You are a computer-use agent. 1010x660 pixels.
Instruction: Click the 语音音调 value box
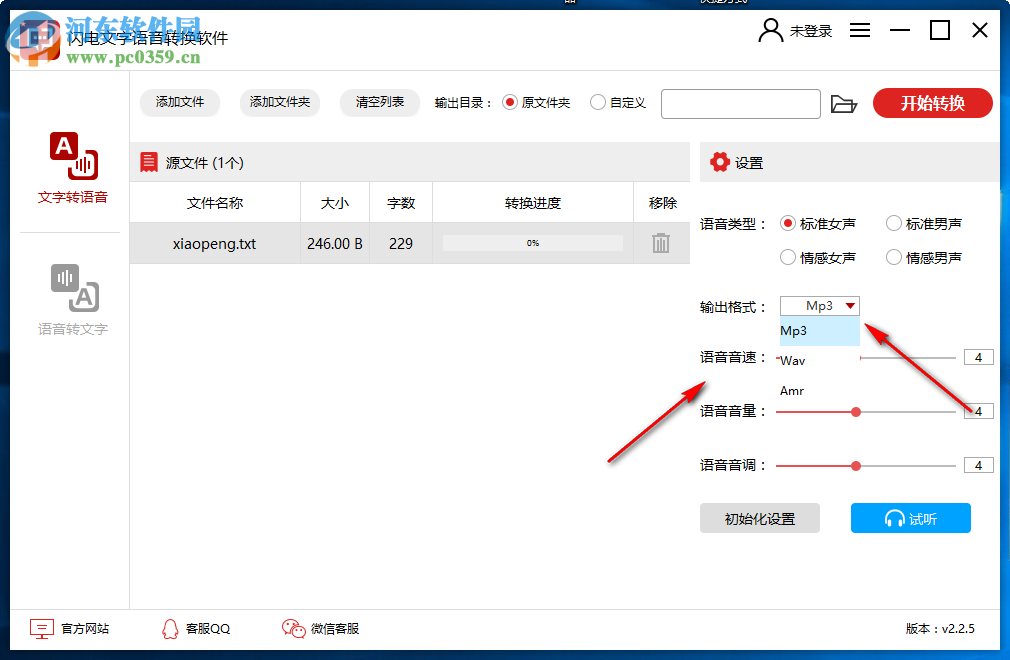(x=978, y=466)
